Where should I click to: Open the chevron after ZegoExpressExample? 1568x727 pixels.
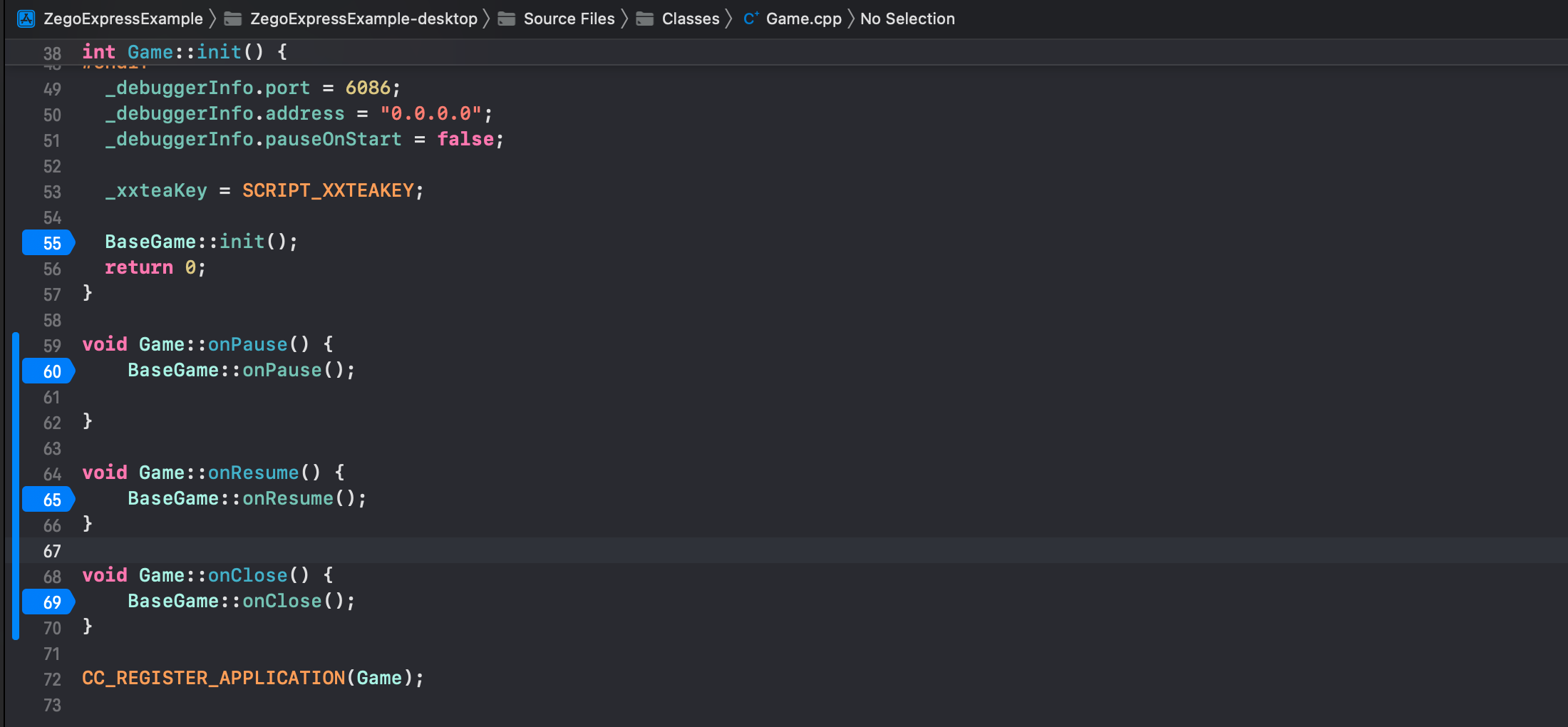point(213,19)
